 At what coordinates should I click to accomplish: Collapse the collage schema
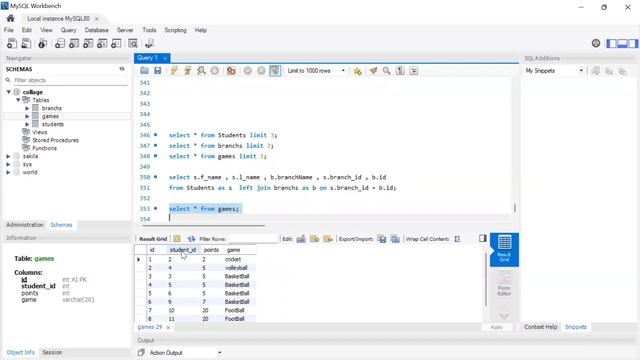[x=9, y=92]
